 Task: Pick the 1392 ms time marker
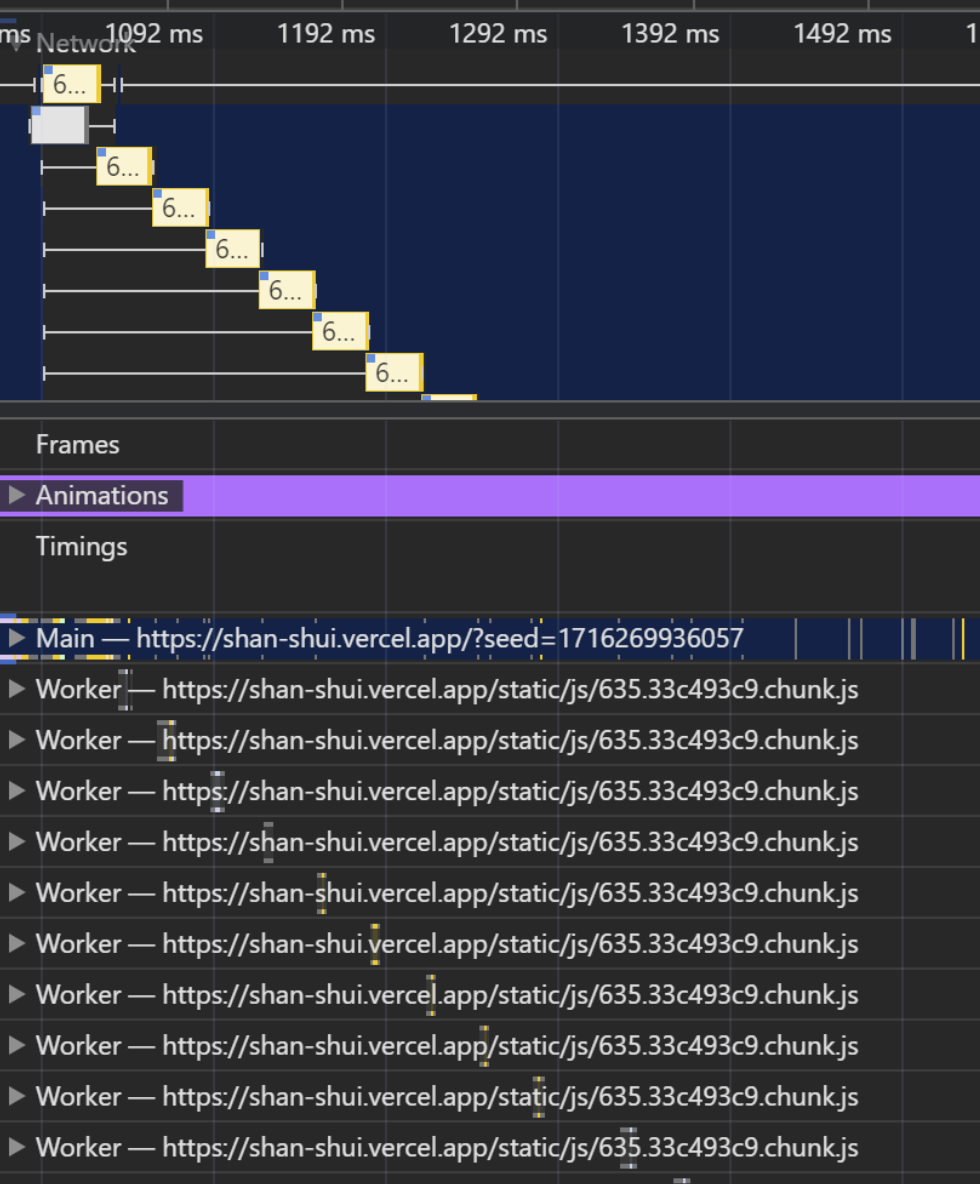click(x=670, y=34)
